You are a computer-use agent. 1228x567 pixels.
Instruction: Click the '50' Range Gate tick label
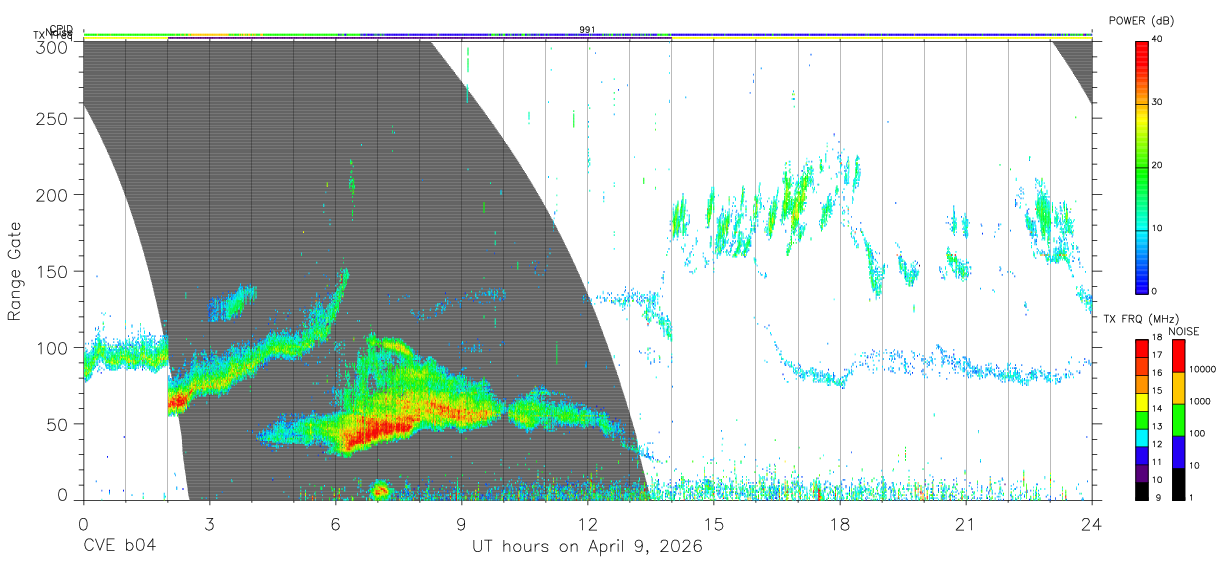click(58, 424)
